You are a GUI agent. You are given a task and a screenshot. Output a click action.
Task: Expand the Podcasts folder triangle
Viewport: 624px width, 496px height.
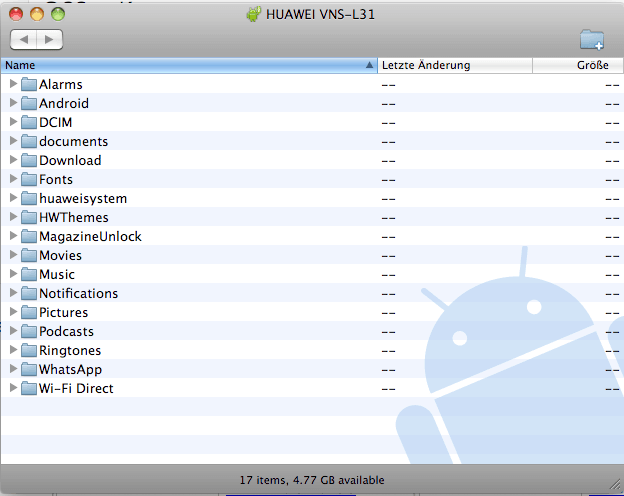click(13, 330)
